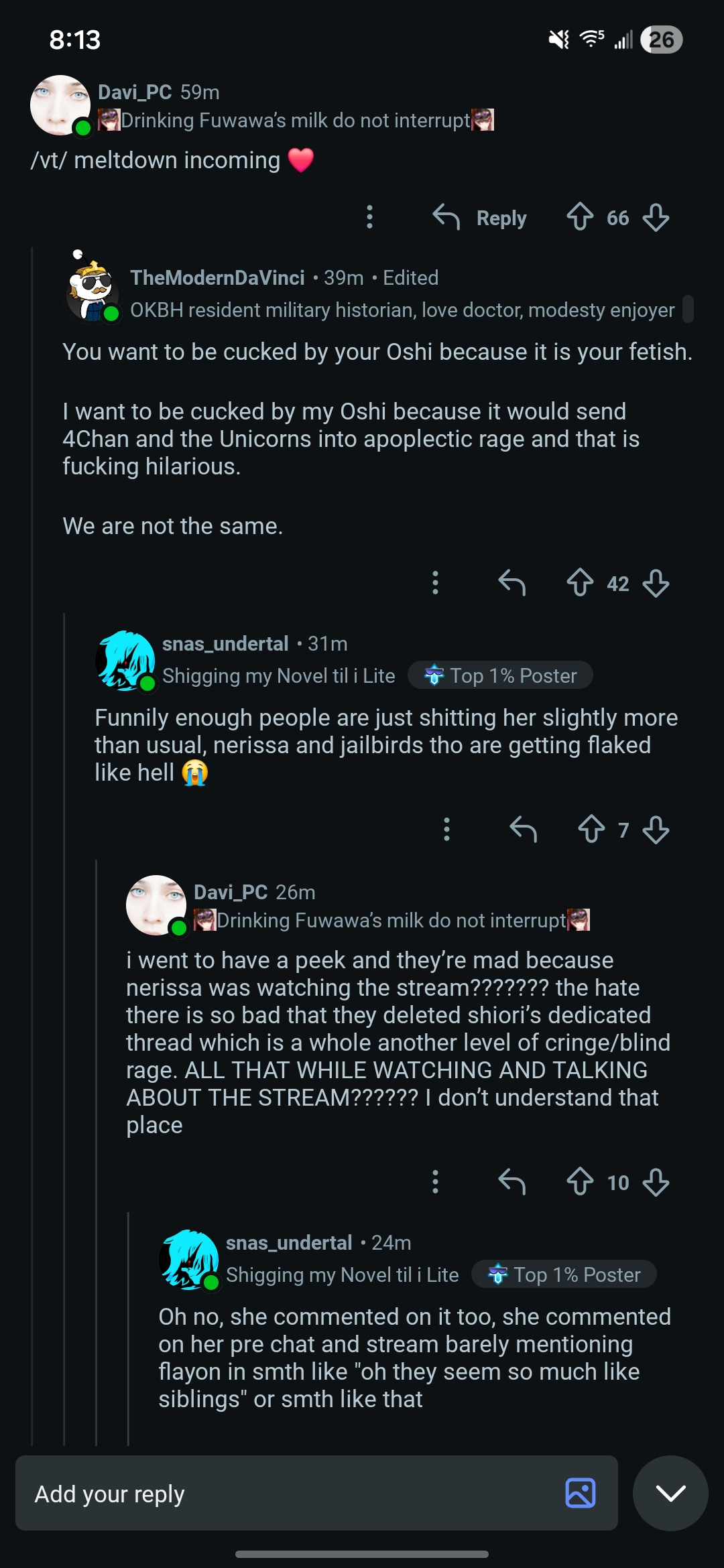
Task: Reply to snas_undertal's 31m comment
Action: coord(523,829)
